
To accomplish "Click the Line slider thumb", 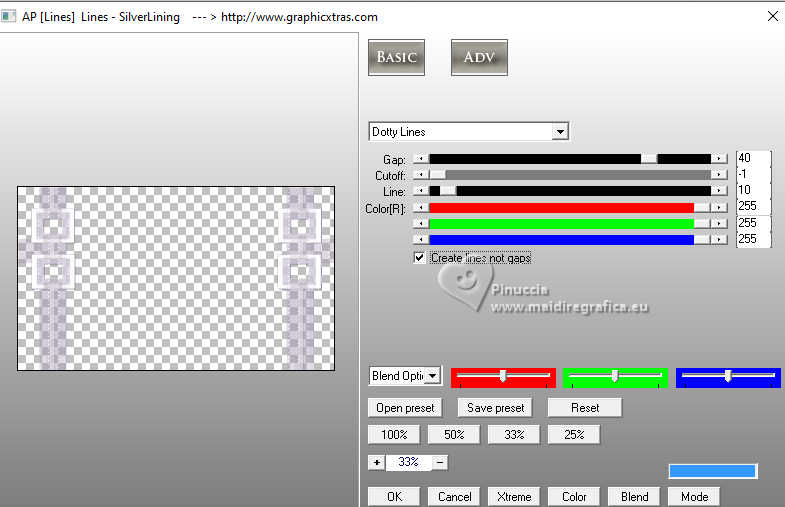I will pyautogui.click(x=448, y=191).
